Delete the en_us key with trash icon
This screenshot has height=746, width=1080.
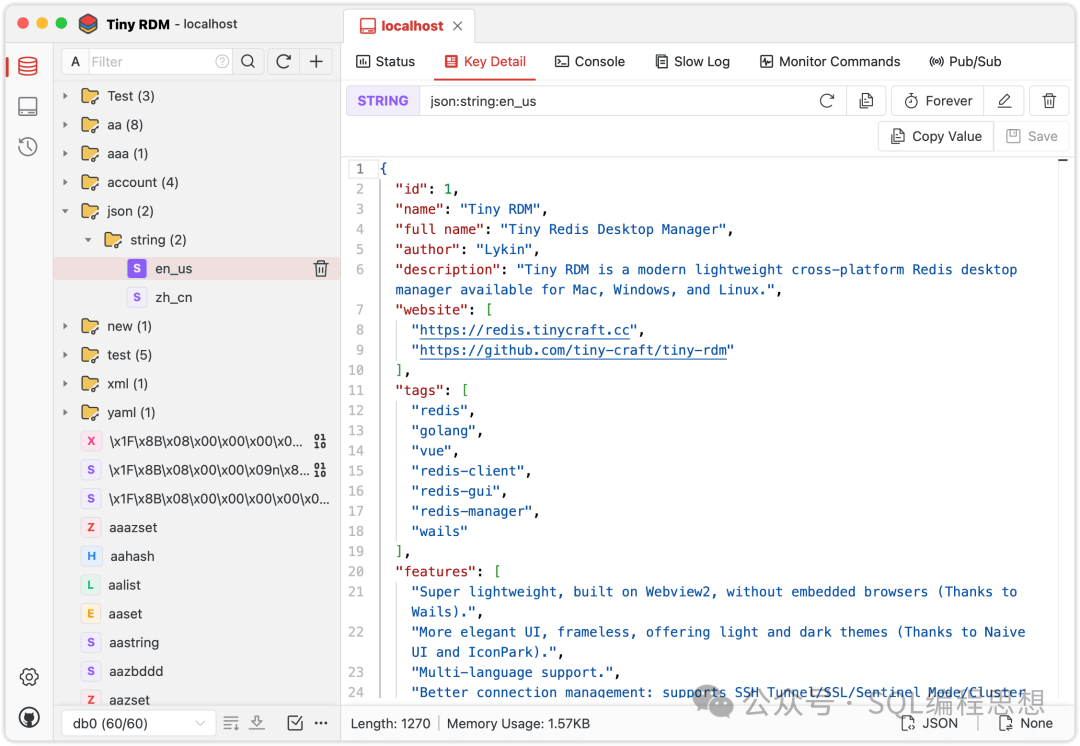[321, 269]
